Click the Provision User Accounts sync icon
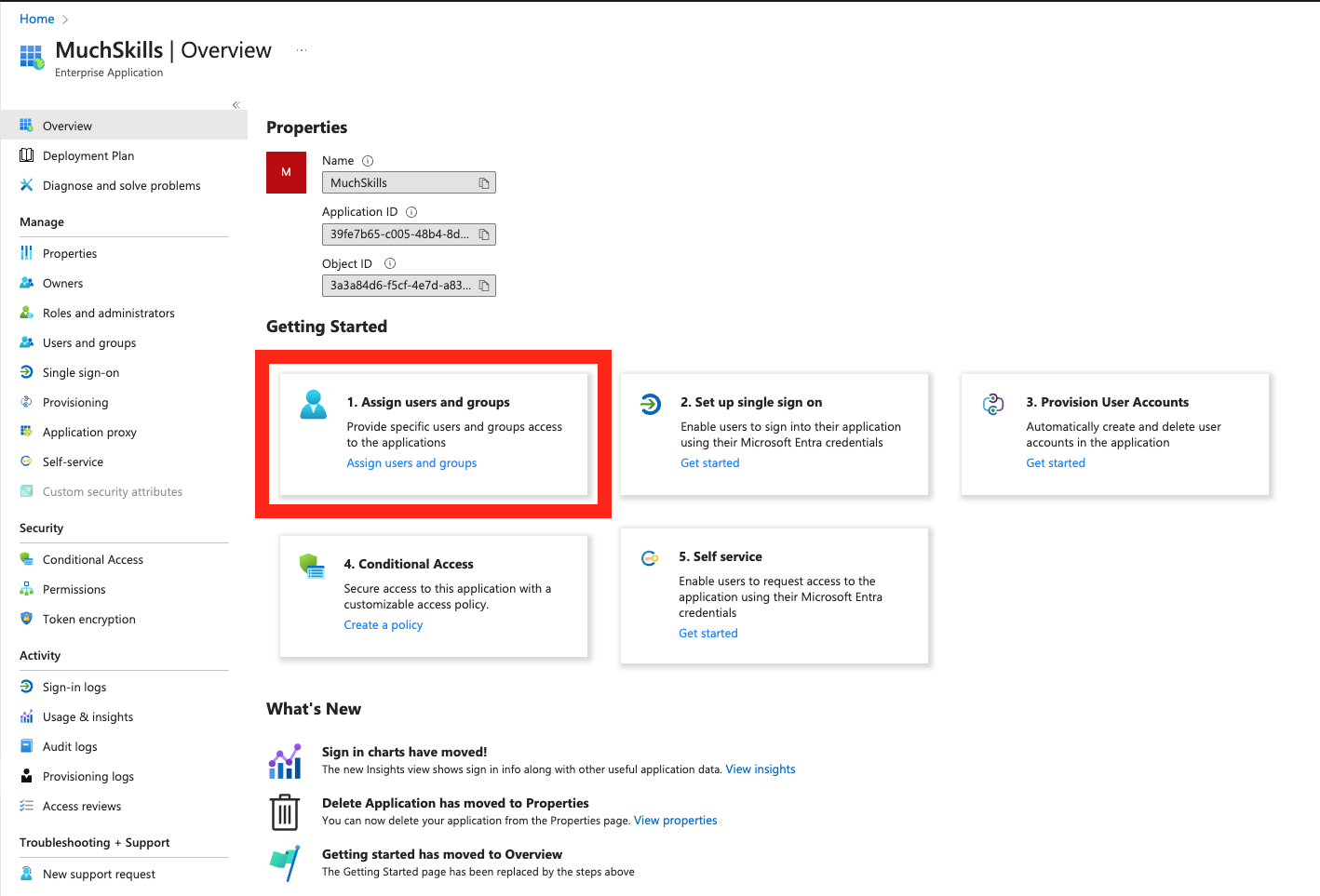The height and width of the screenshot is (896, 1320). [993, 404]
